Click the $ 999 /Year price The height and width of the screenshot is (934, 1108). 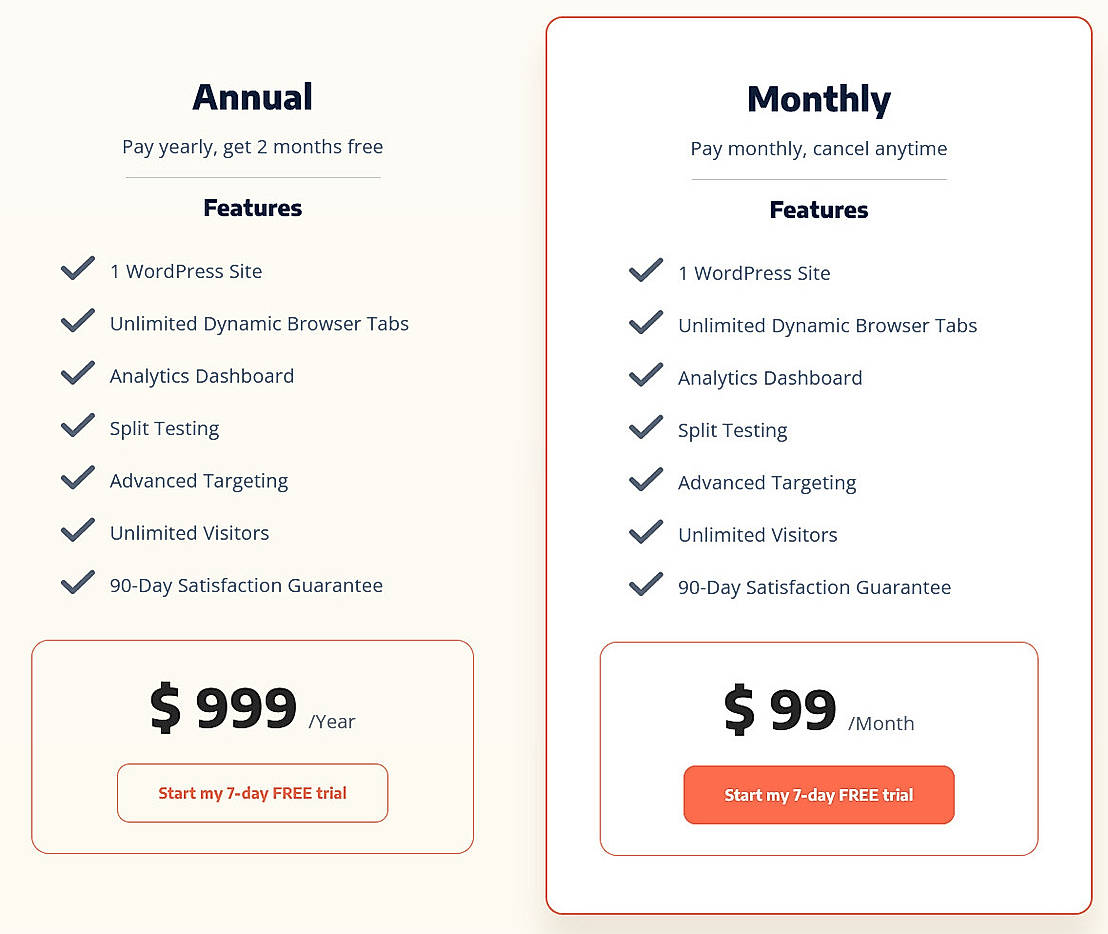coord(252,708)
